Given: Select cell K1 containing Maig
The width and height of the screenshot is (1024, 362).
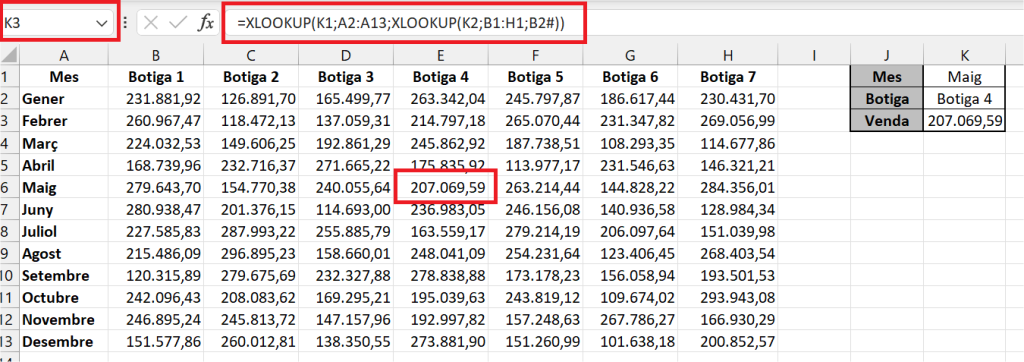Looking at the screenshot, I should point(965,77).
